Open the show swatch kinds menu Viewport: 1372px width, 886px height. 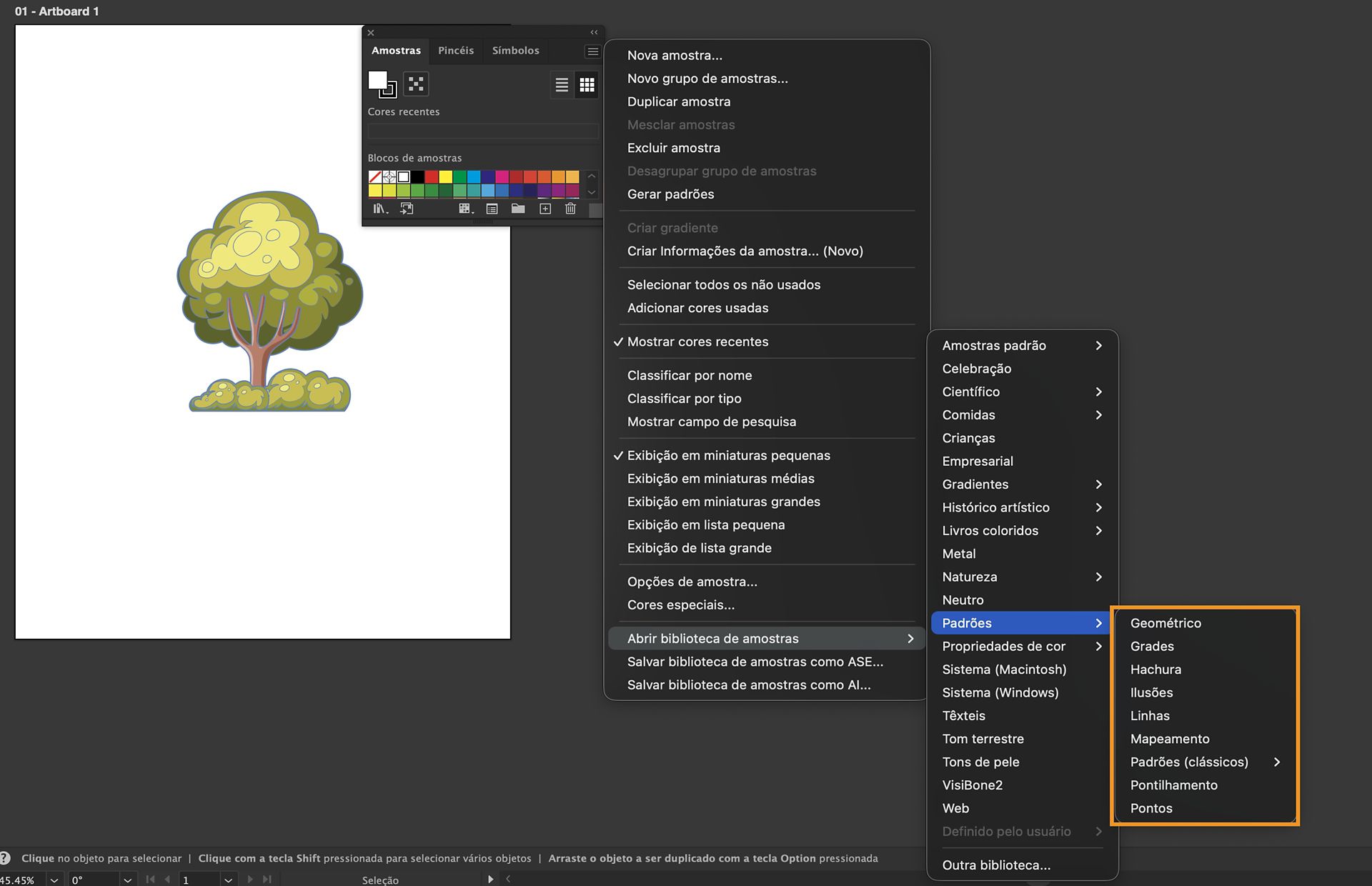tap(466, 209)
